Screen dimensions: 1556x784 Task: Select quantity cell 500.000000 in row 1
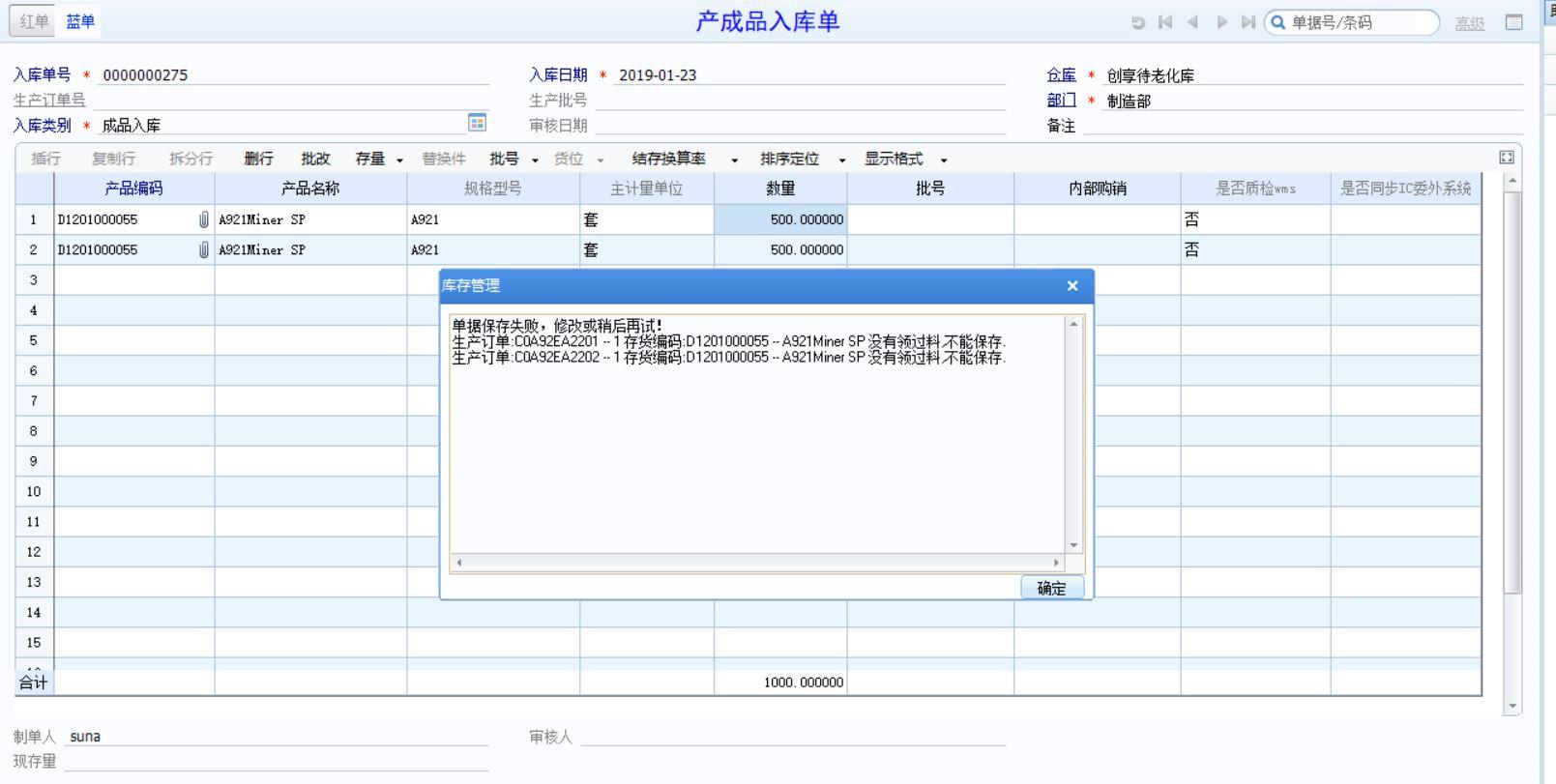point(780,219)
